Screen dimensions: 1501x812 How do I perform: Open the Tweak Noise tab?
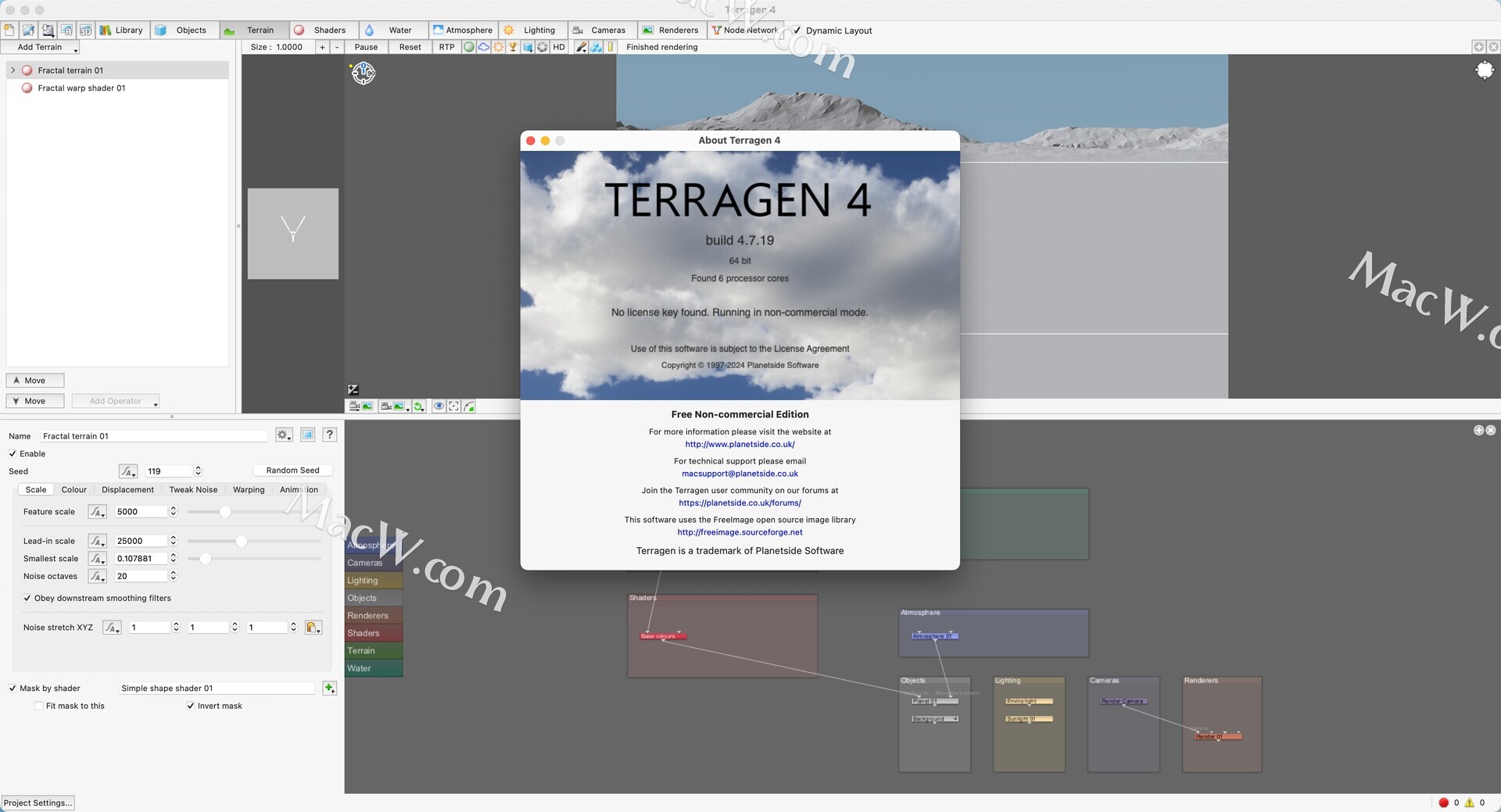[193, 490]
